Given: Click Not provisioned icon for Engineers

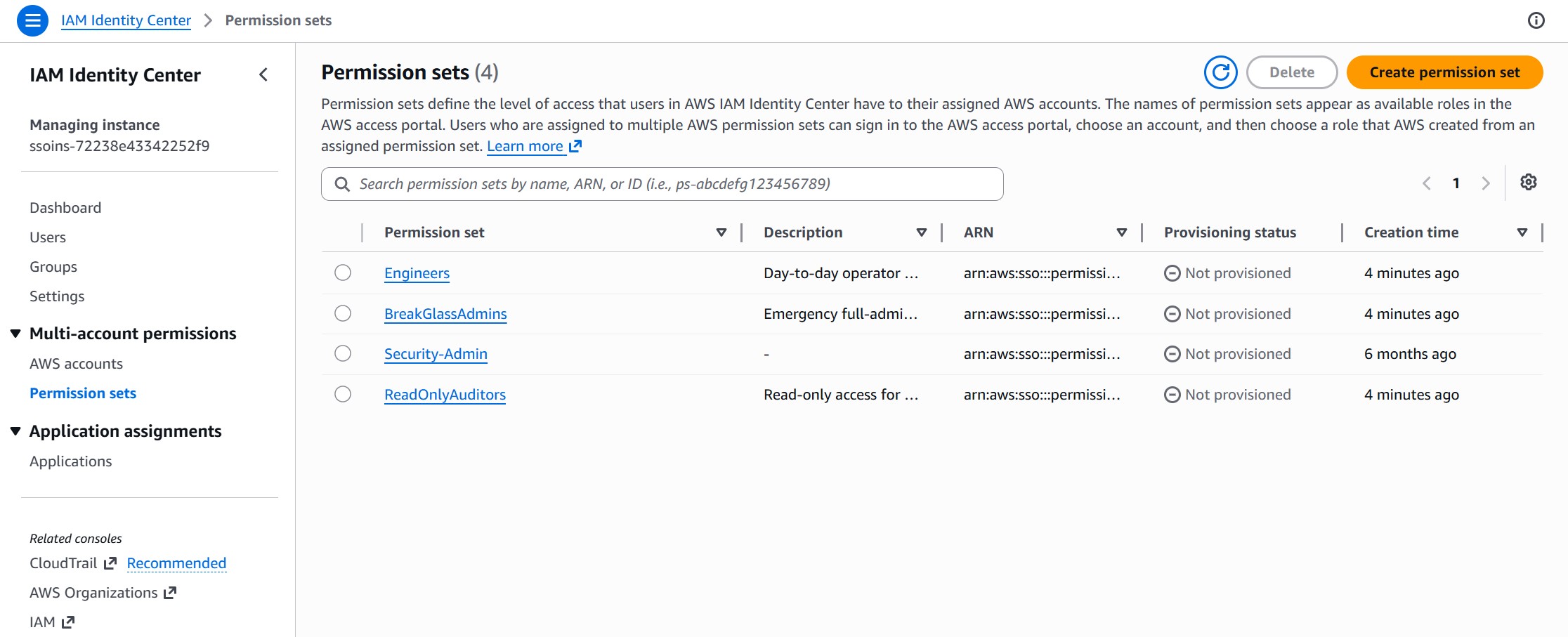Looking at the screenshot, I should [1172, 273].
